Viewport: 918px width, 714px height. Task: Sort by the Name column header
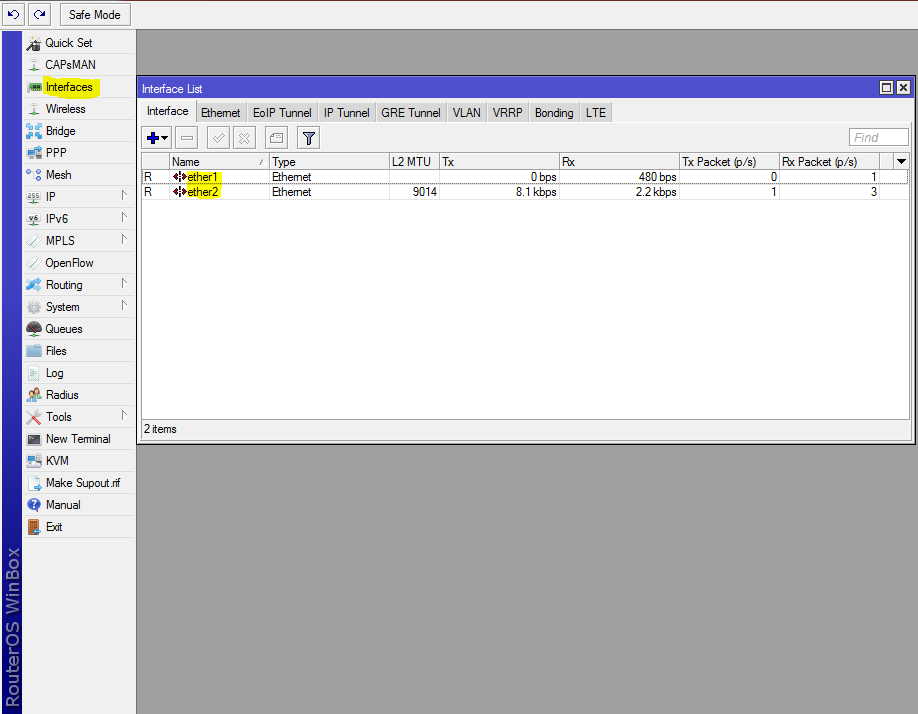219,162
